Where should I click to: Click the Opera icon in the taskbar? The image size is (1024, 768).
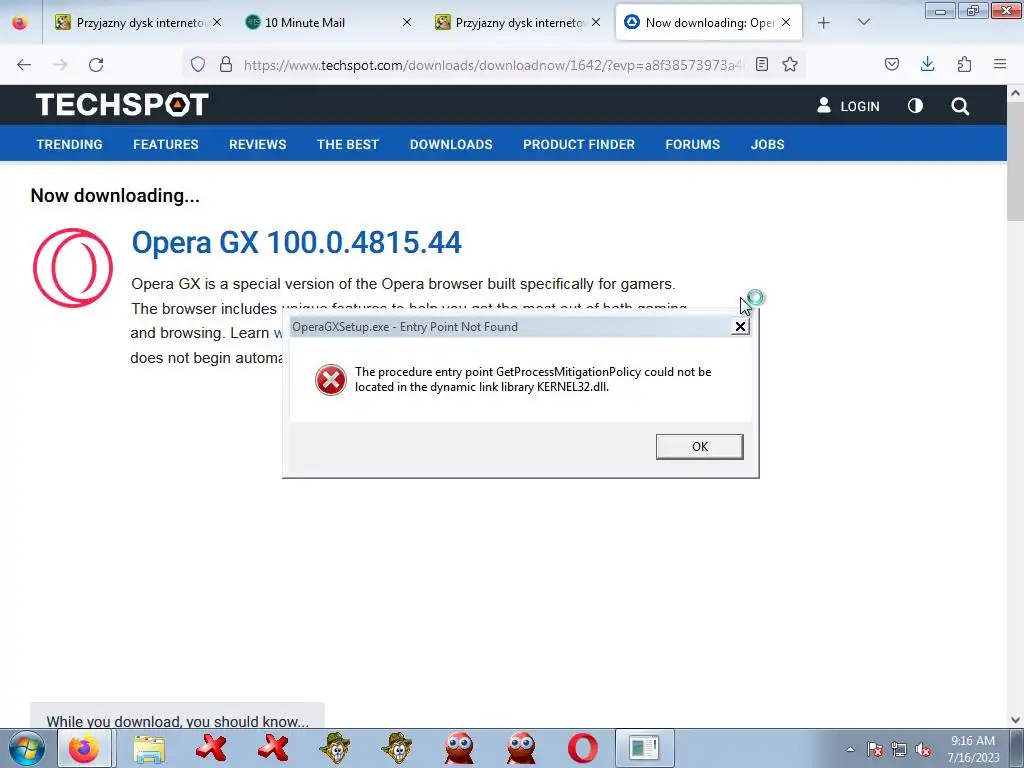click(x=583, y=748)
